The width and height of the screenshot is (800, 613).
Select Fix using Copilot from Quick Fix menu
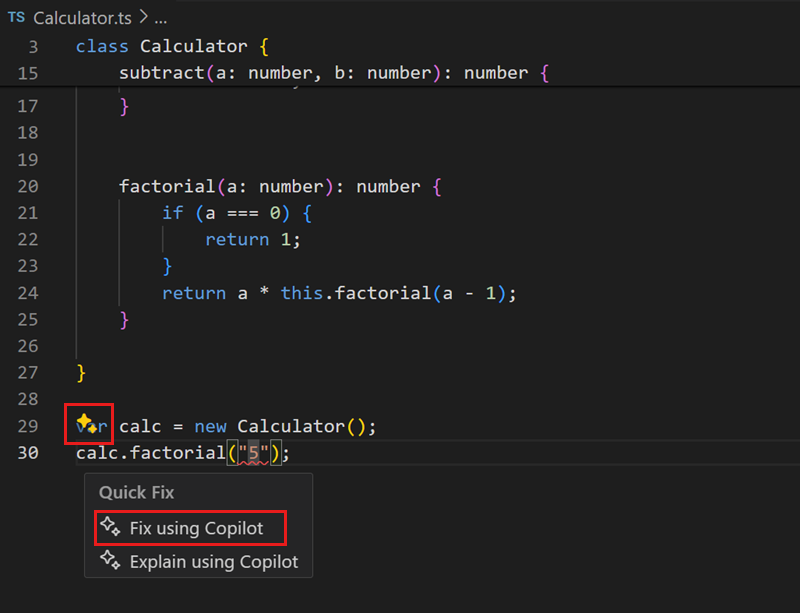click(196, 528)
